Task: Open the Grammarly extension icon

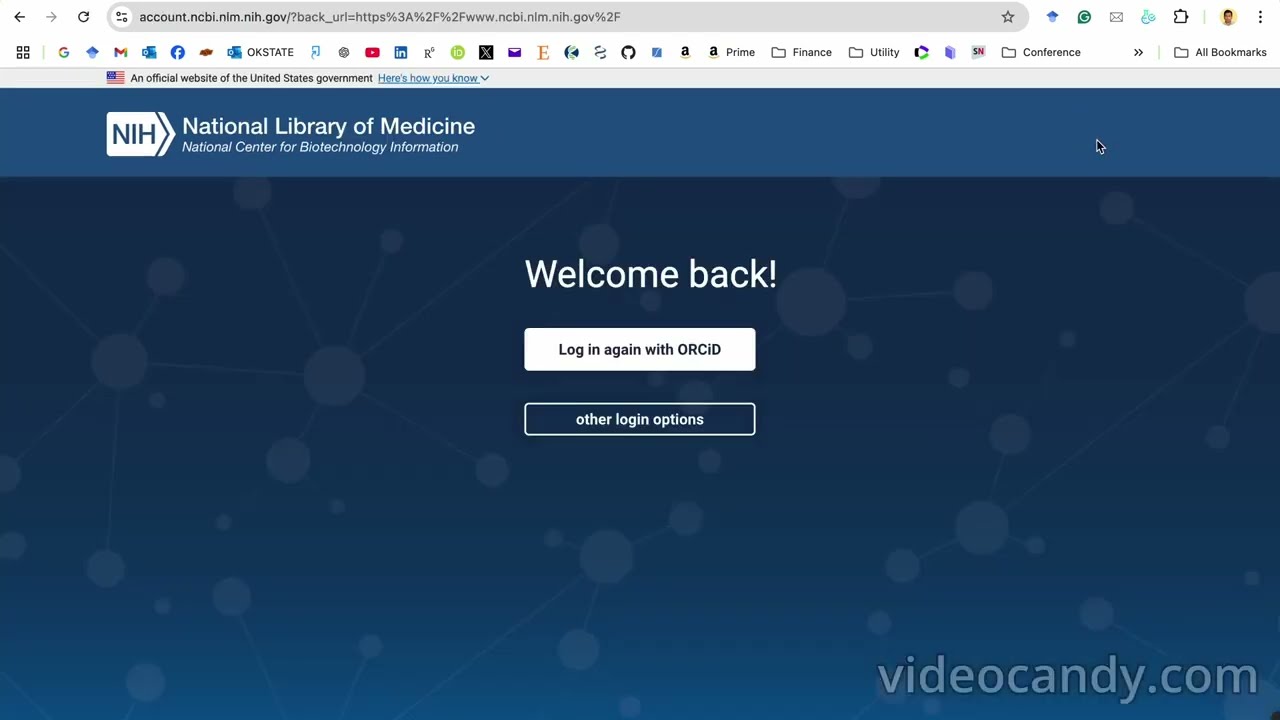Action: [x=1084, y=17]
